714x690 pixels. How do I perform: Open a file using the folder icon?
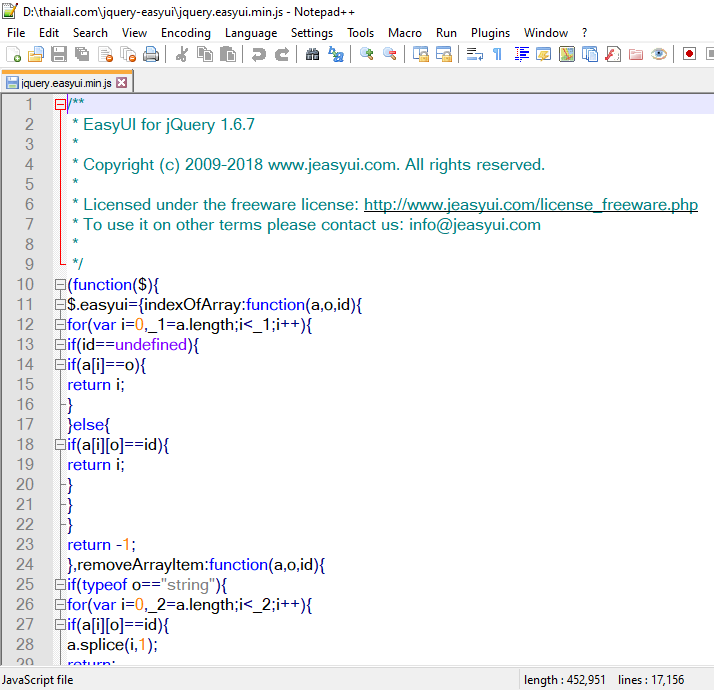pos(35,54)
